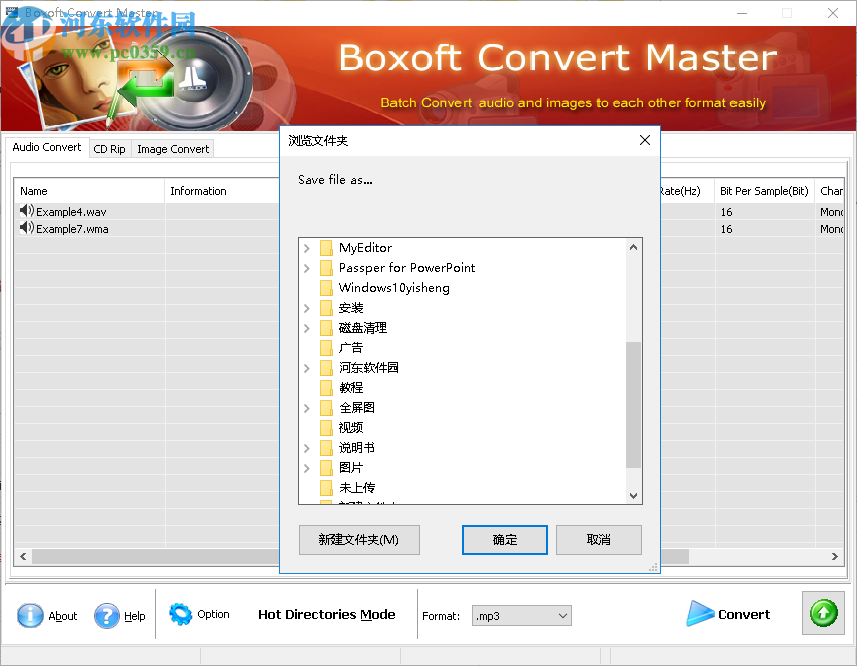Expand the MyEditor folder
The width and height of the screenshot is (857, 666).
(x=306, y=247)
